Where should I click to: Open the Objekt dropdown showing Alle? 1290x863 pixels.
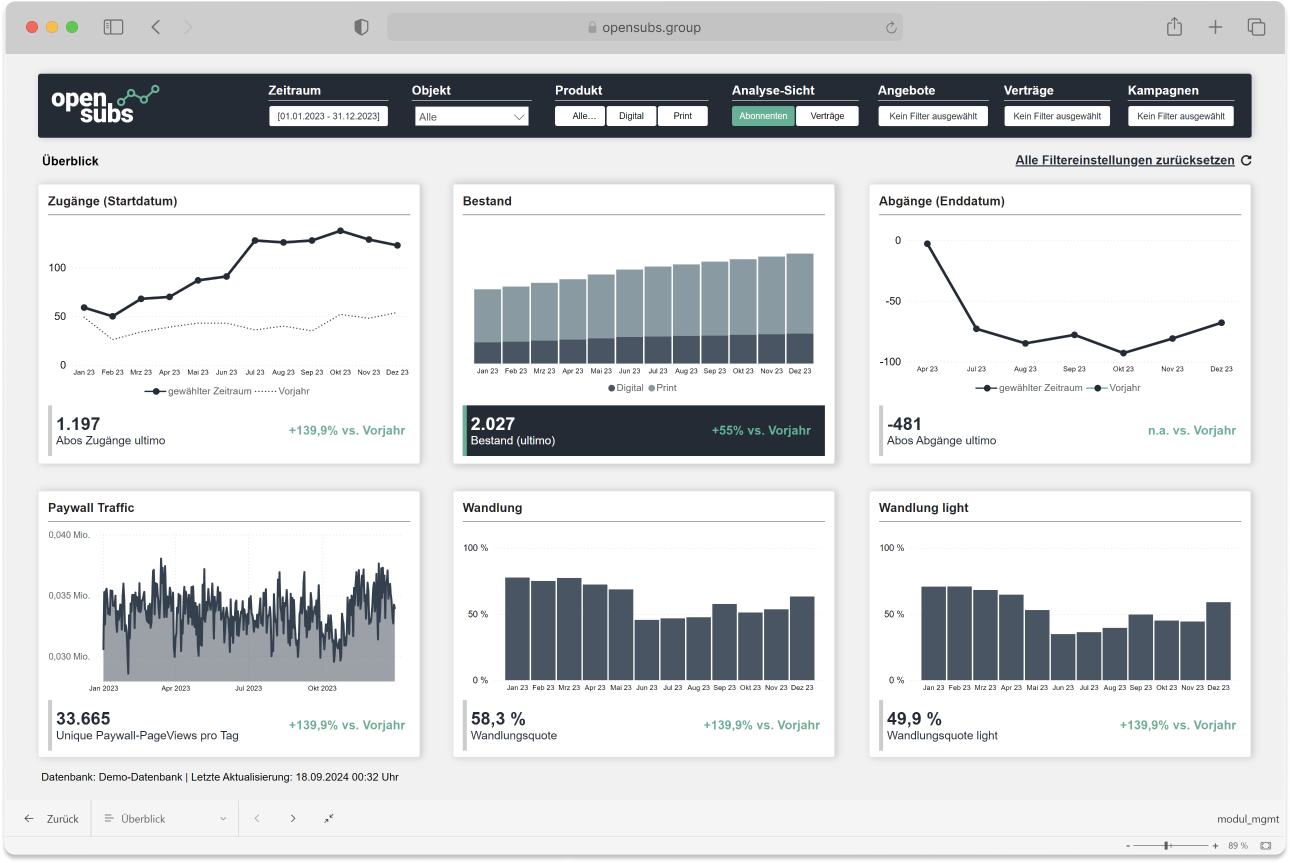(471, 117)
